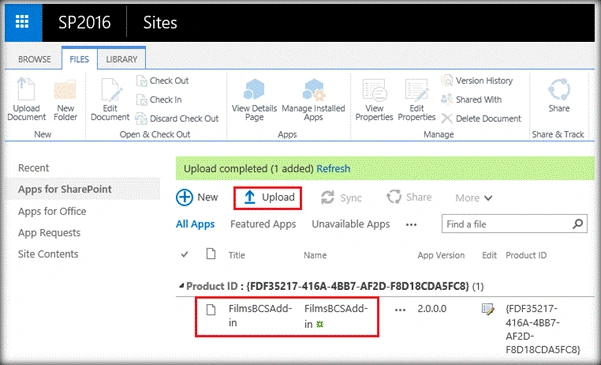Open Manage Installed Apps
Screen dimensions: 601x365
click(x=314, y=100)
